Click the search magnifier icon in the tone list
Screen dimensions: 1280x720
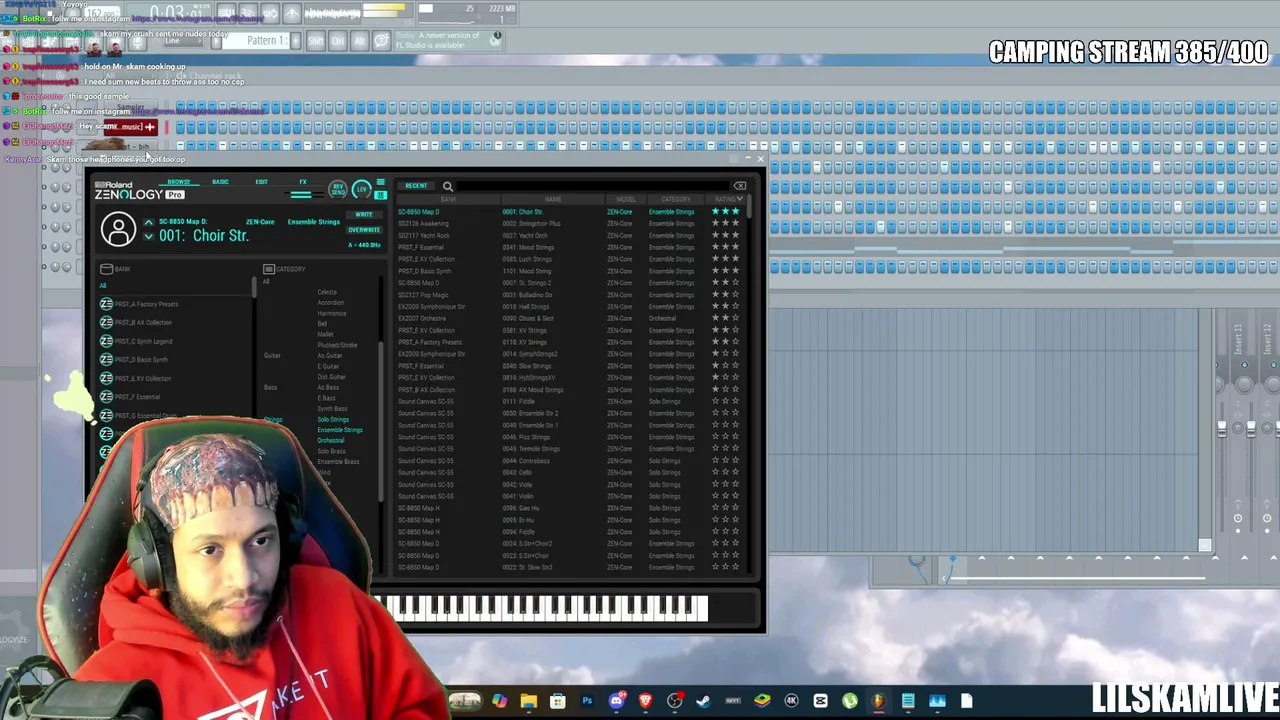(448, 186)
